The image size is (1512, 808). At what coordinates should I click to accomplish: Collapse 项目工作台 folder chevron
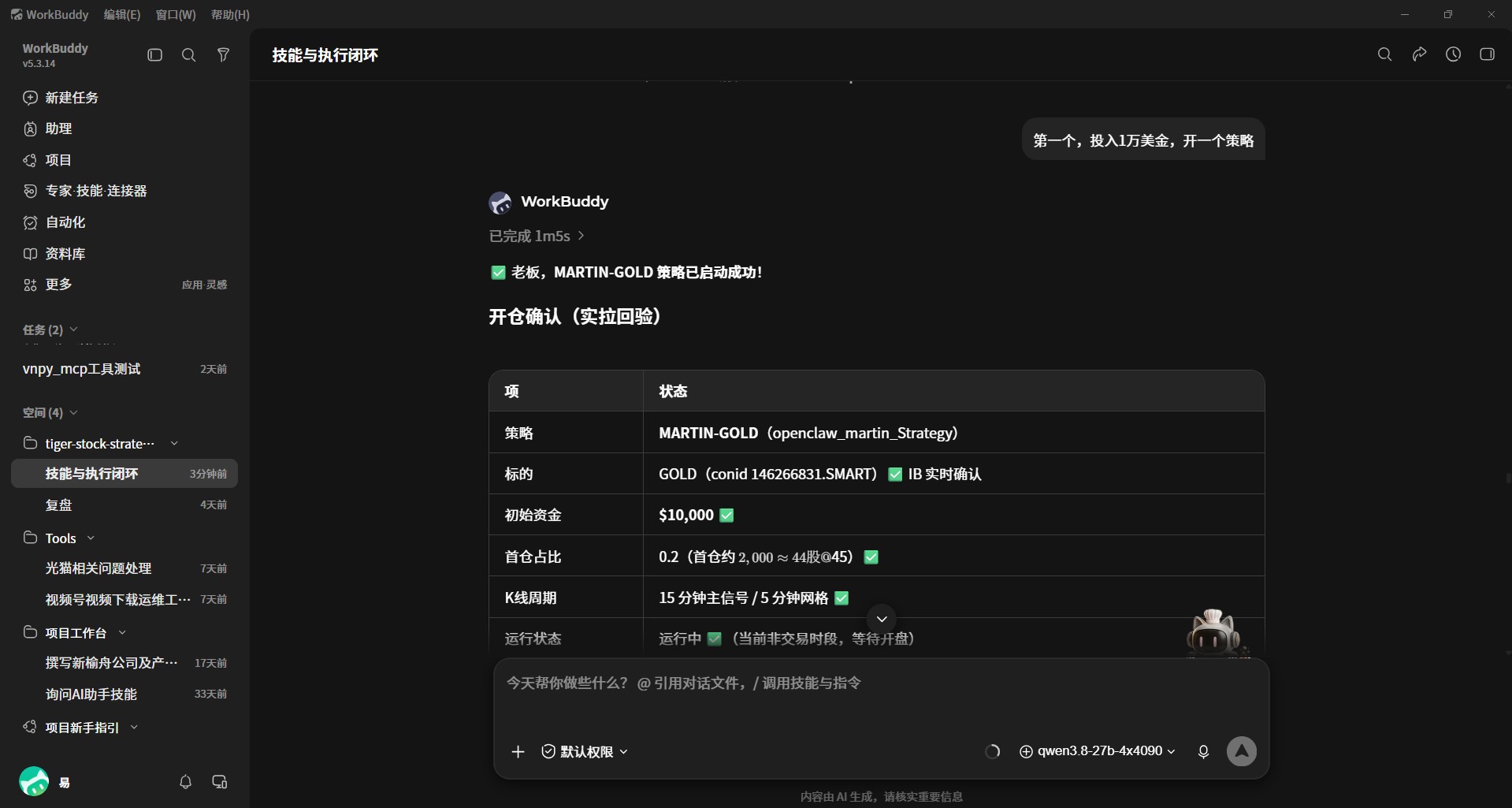[122, 633]
